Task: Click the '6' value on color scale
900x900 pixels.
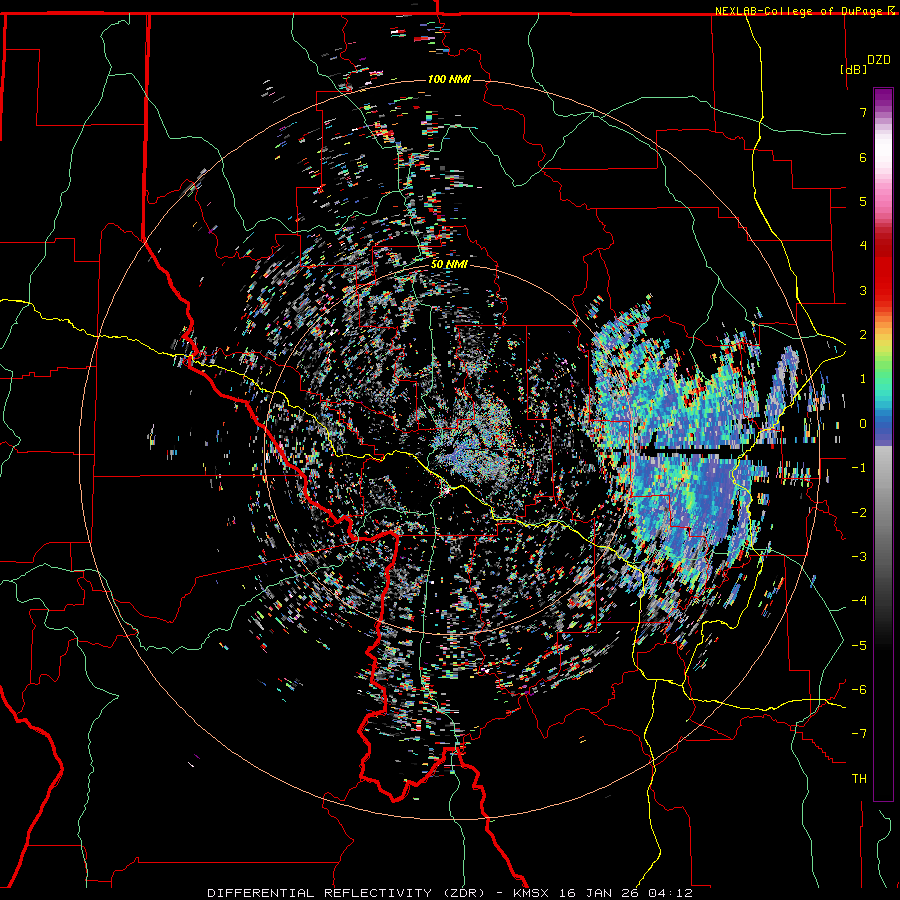Action: (x=863, y=157)
